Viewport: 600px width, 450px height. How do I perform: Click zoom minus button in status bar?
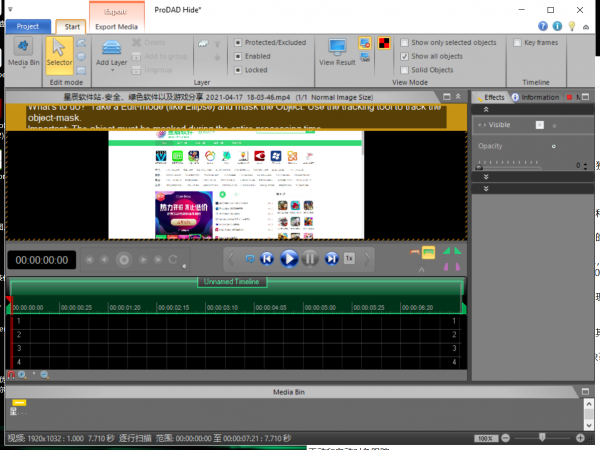pyautogui.click(x=505, y=438)
